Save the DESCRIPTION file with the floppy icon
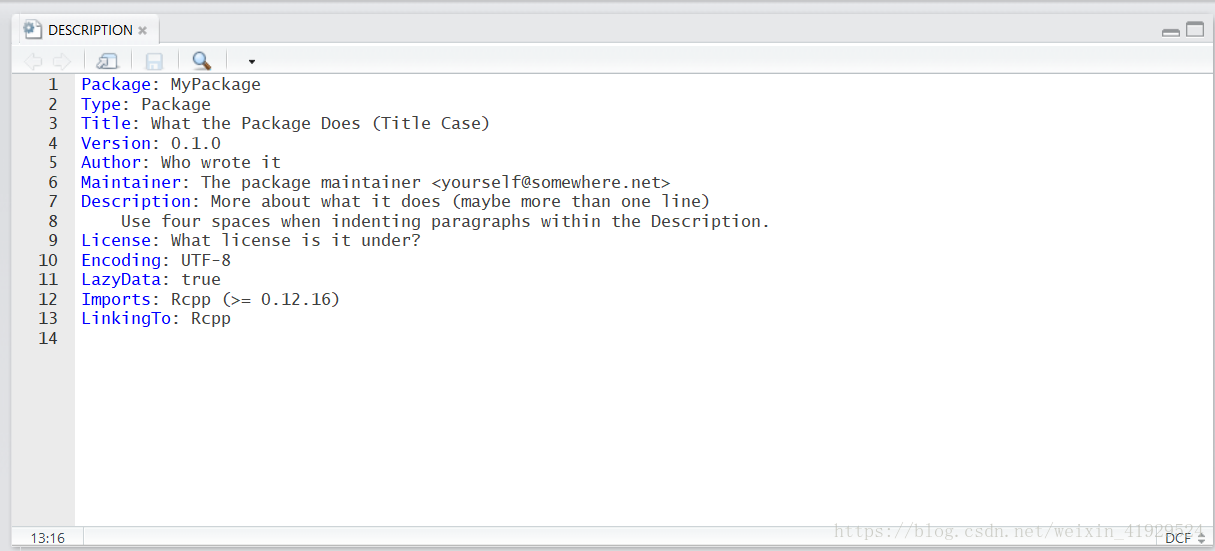This screenshot has height=551, width=1215. click(154, 61)
